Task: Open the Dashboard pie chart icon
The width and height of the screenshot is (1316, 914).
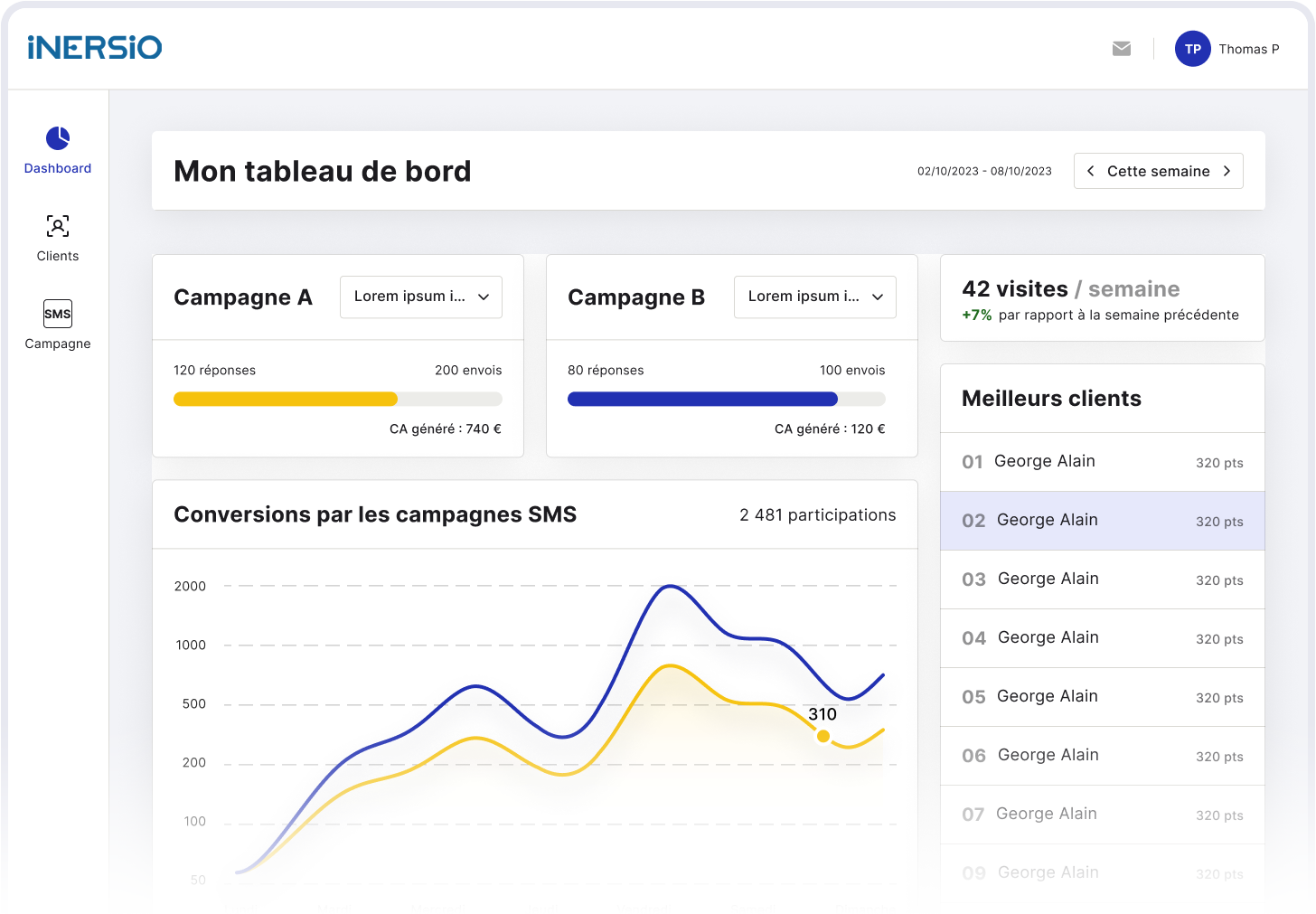Action: 58,138
